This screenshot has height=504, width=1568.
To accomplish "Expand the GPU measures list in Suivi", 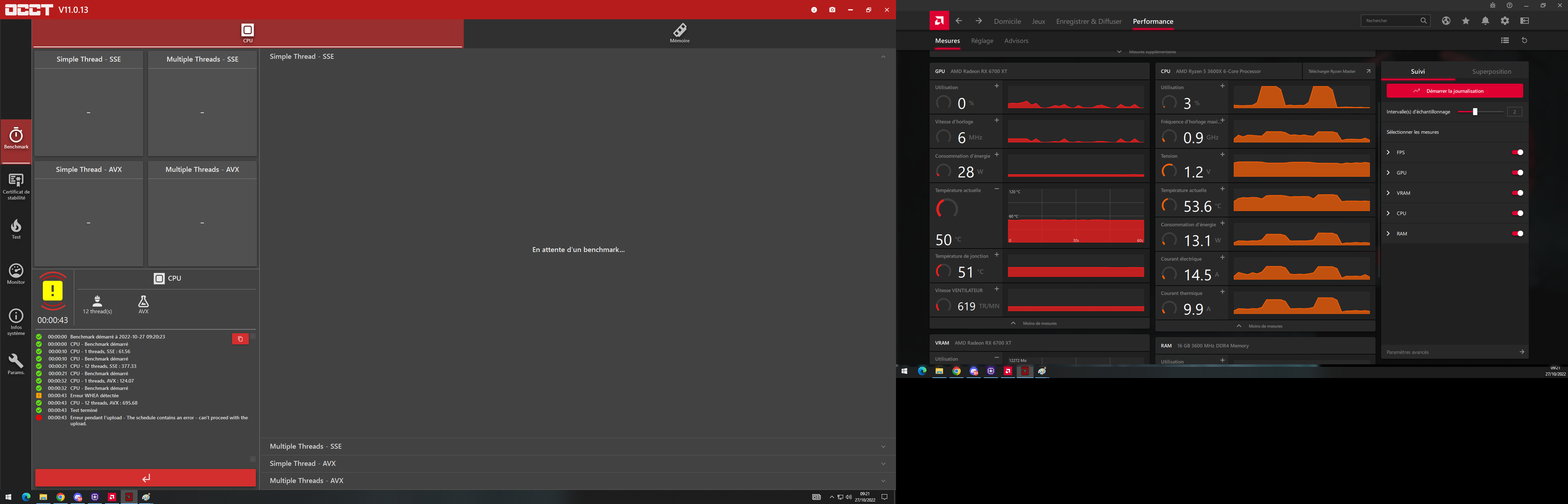I will 1388,173.
